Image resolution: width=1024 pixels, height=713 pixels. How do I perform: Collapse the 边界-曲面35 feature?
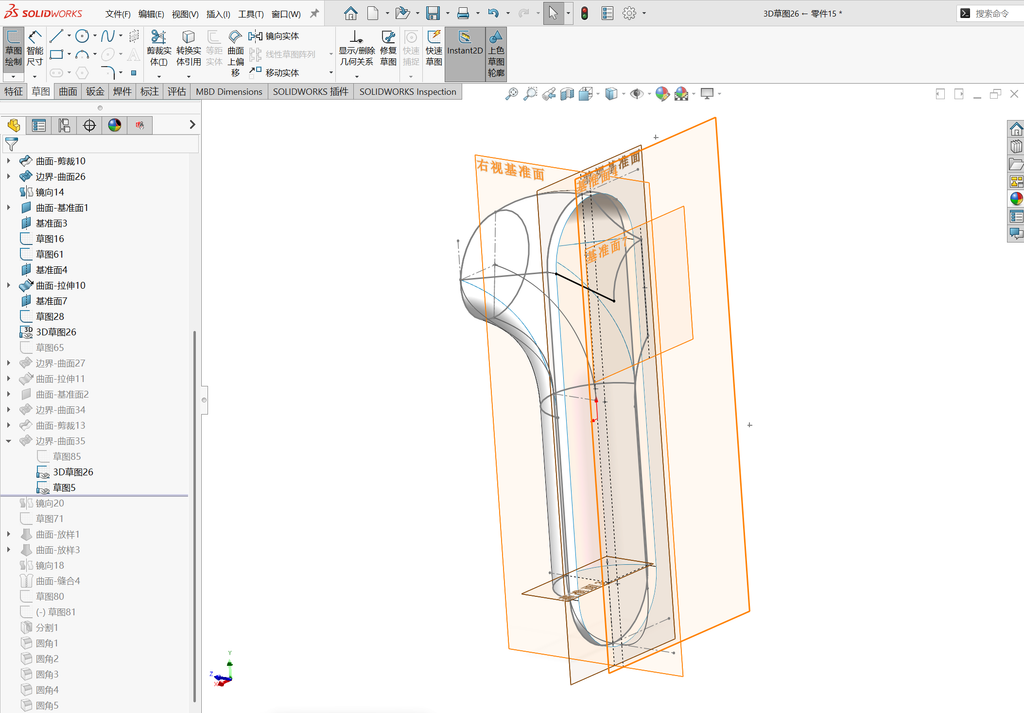(x=8, y=441)
